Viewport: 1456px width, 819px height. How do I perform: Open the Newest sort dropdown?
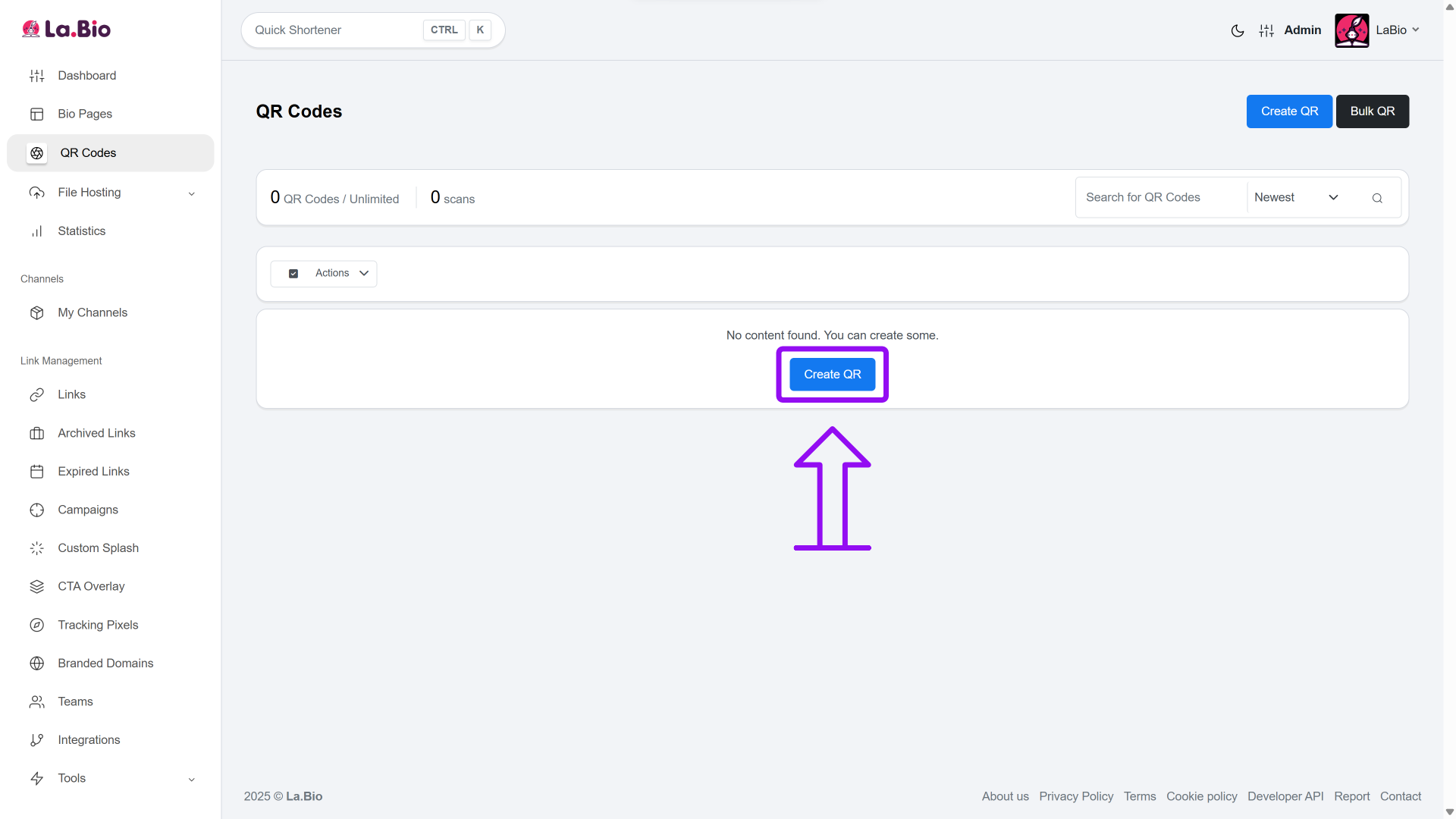(x=1295, y=198)
